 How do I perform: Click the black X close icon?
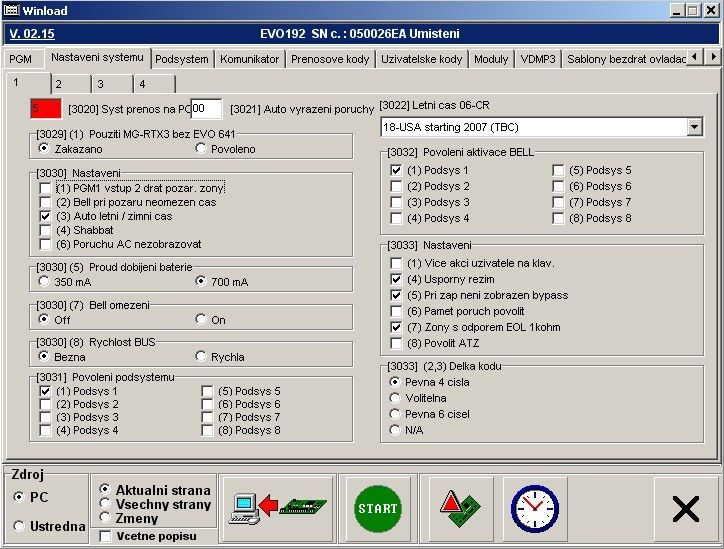[685, 509]
